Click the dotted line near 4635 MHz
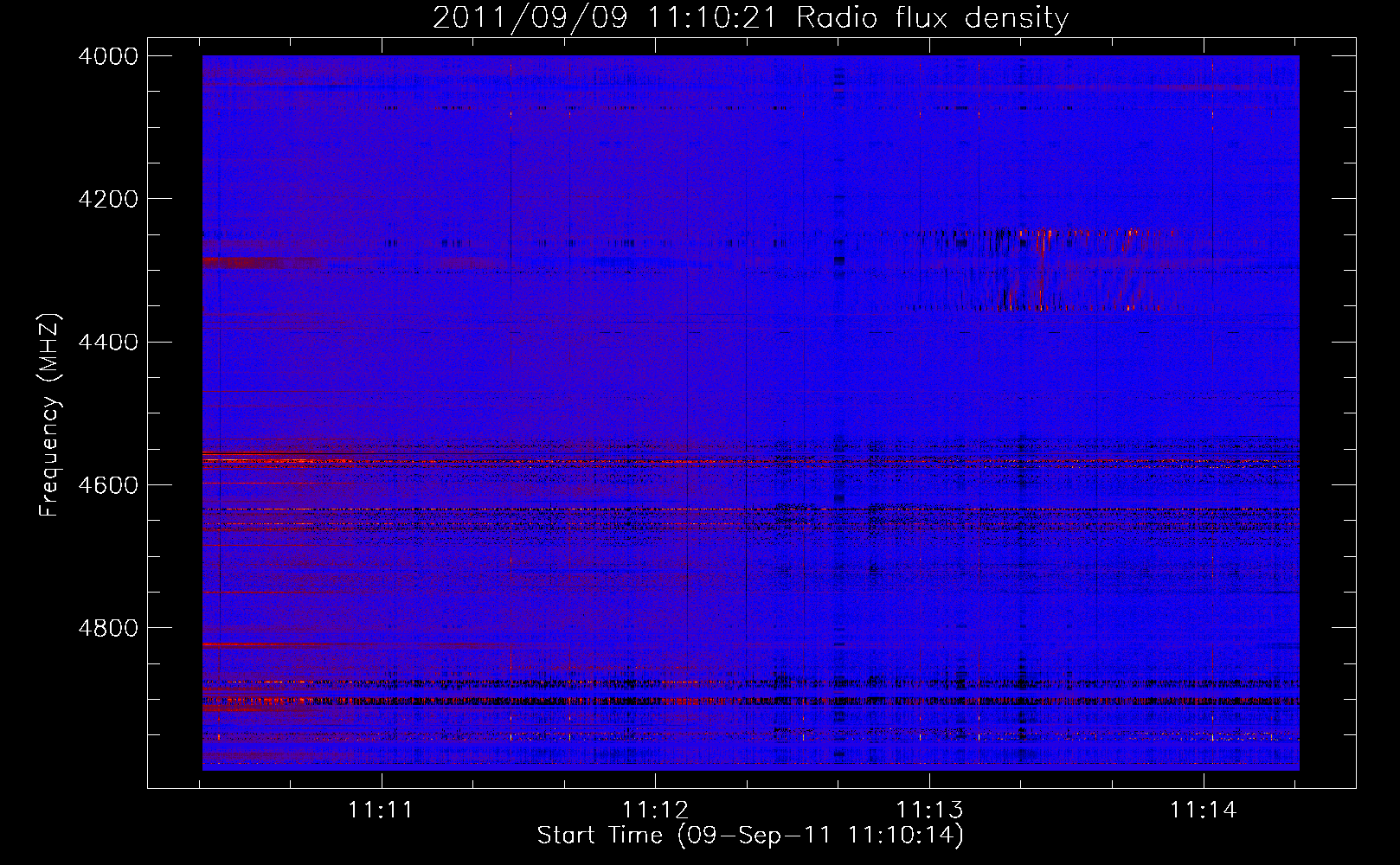This screenshot has height=865, width=1400. (x=751, y=509)
